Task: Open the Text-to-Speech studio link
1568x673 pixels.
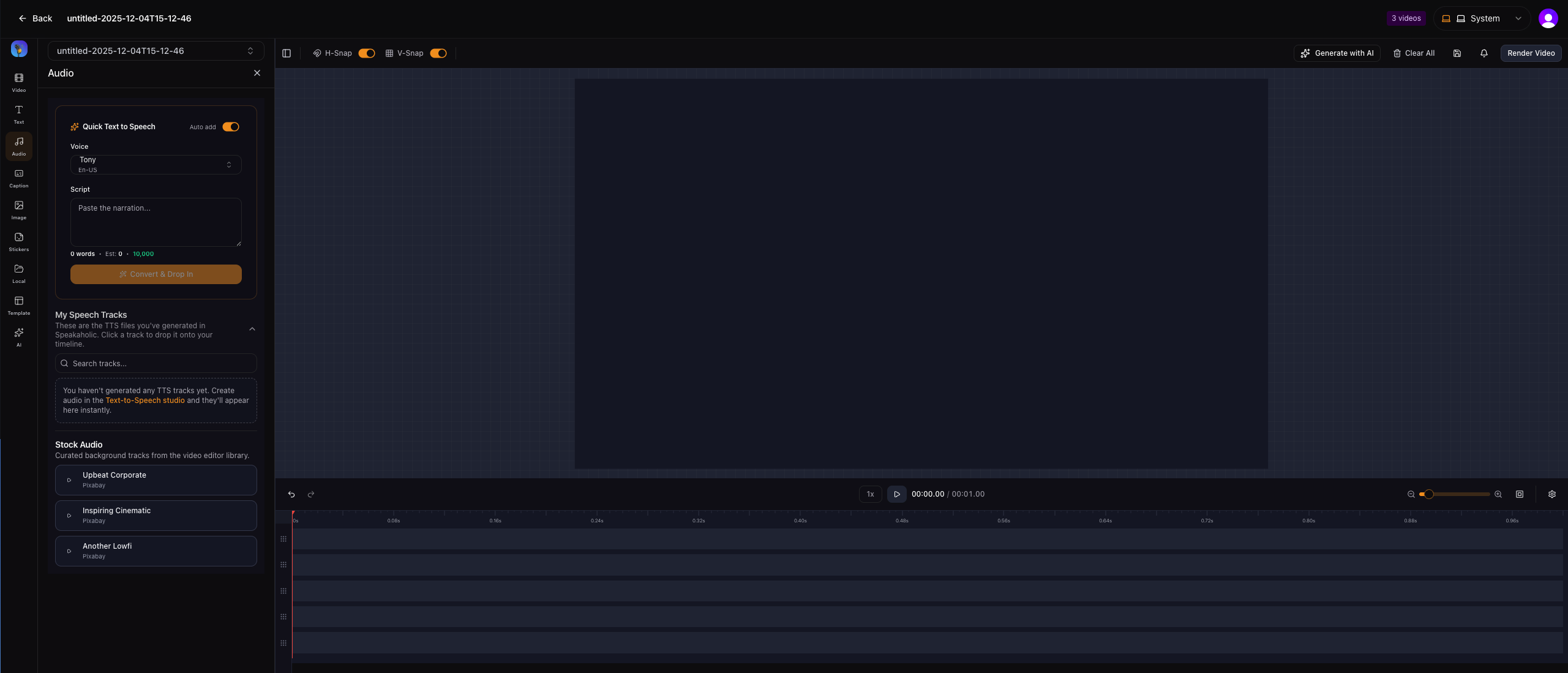Action: [145, 400]
